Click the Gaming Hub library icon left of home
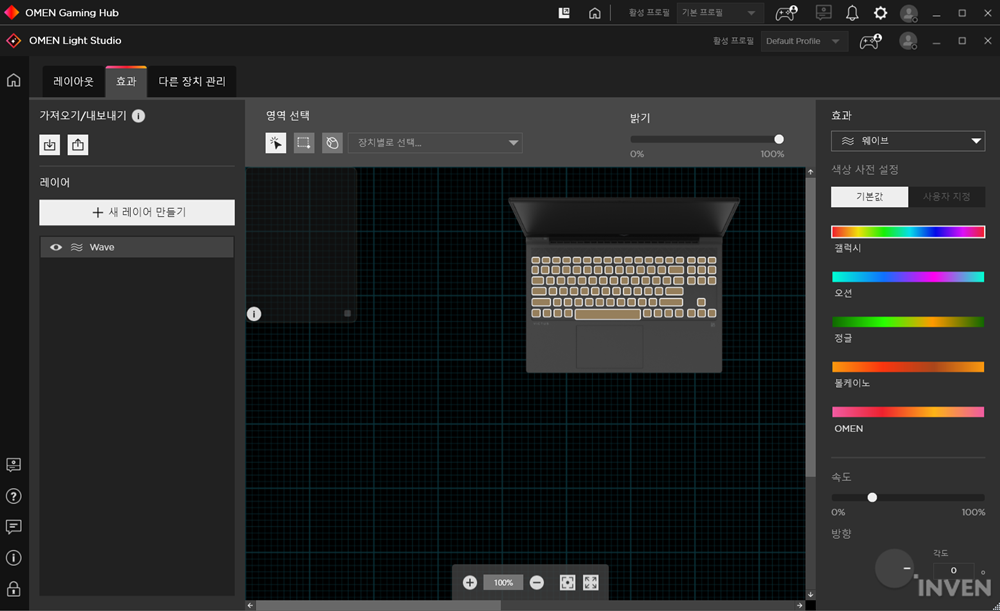Screen dimensions: 1000x611 [564, 13]
